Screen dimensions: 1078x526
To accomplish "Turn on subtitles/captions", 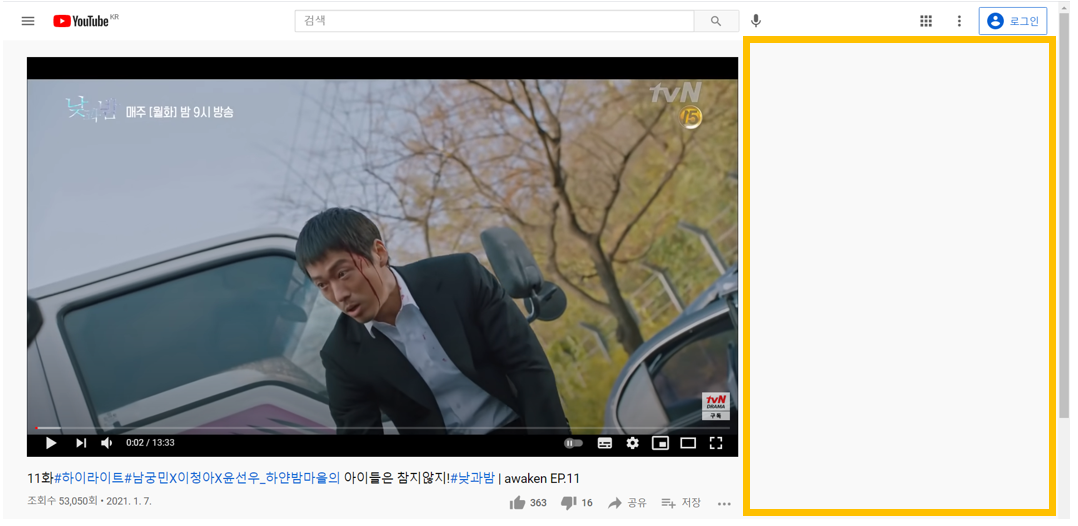I will click(x=605, y=443).
